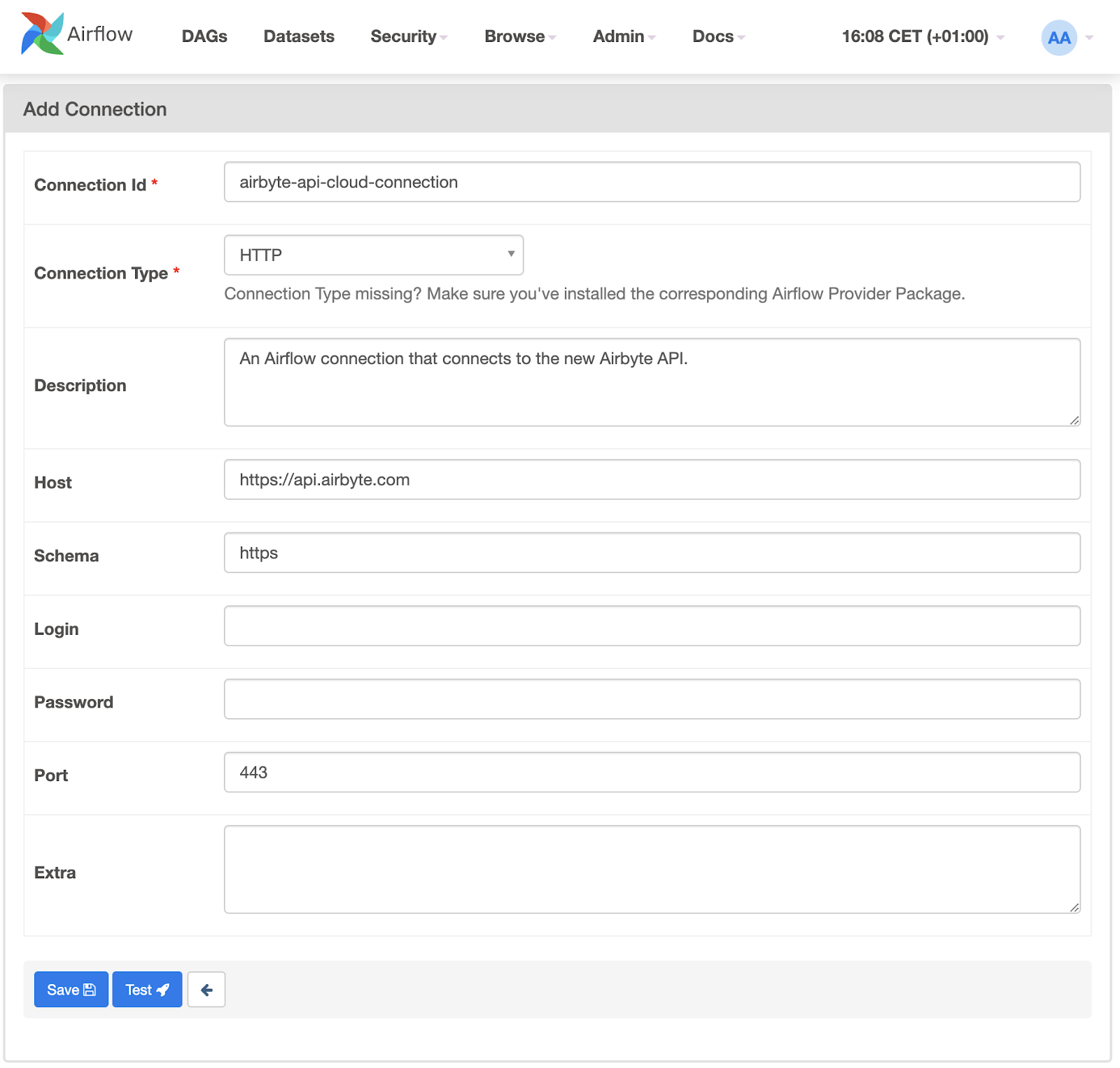Click the Login label
The height and width of the screenshot is (1068, 1120).
click(x=57, y=629)
